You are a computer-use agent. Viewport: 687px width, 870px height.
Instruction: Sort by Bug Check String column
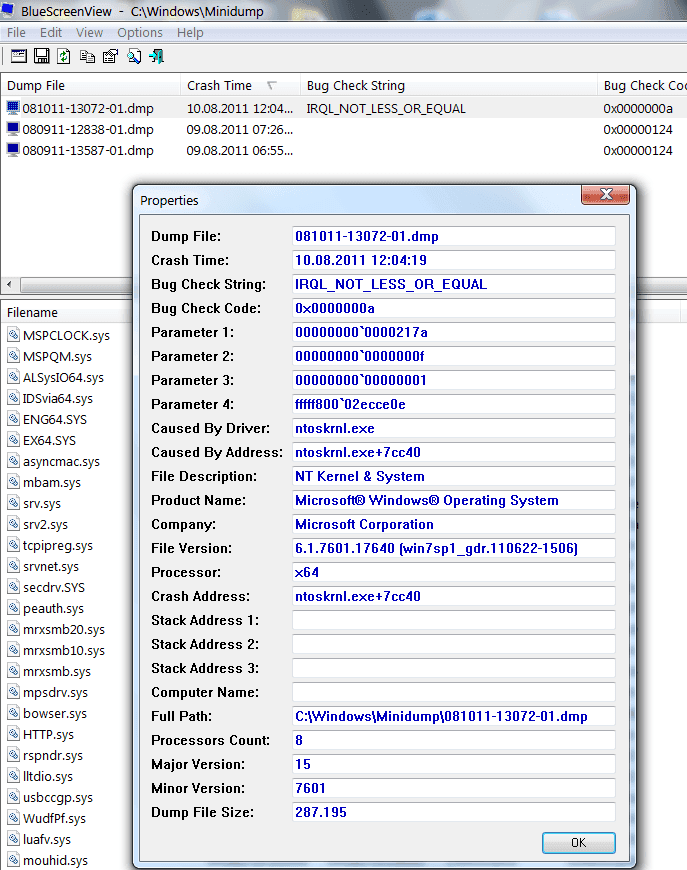[448, 85]
